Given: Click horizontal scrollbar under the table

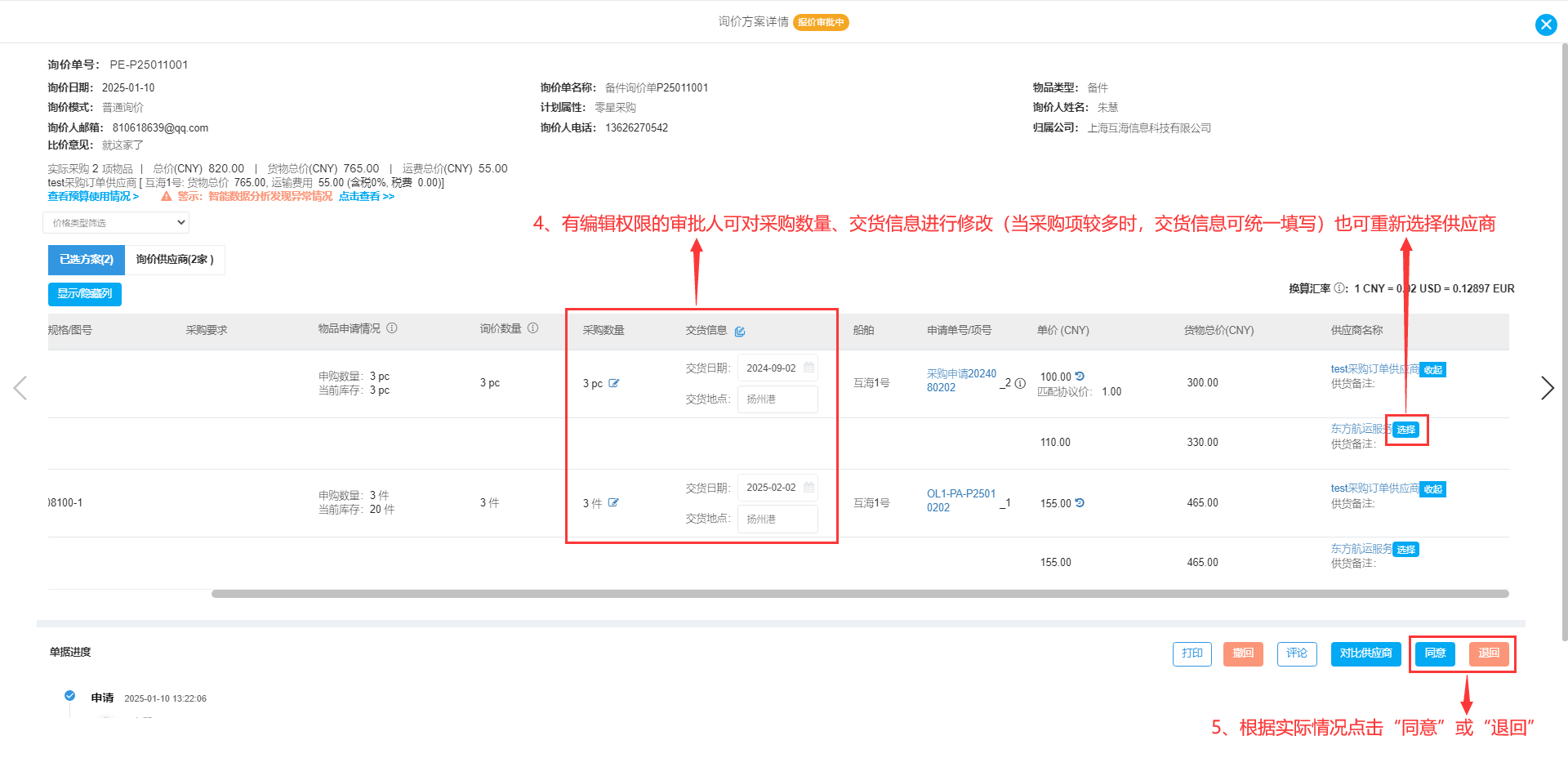Looking at the screenshot, I should tap(859, 594).
